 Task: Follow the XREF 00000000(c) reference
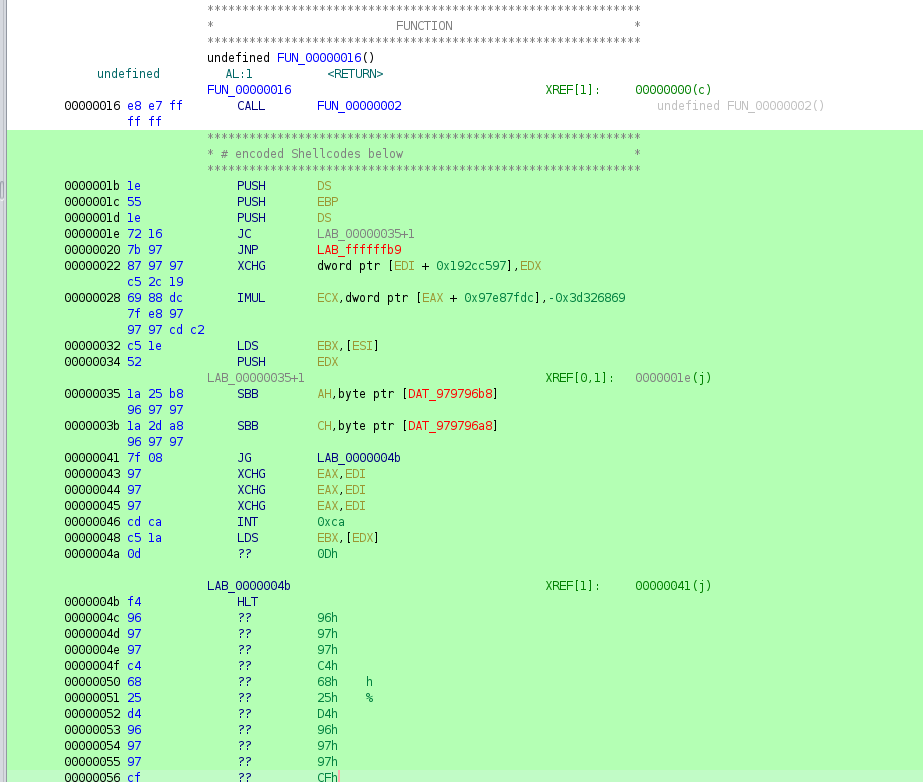point(673,90)
